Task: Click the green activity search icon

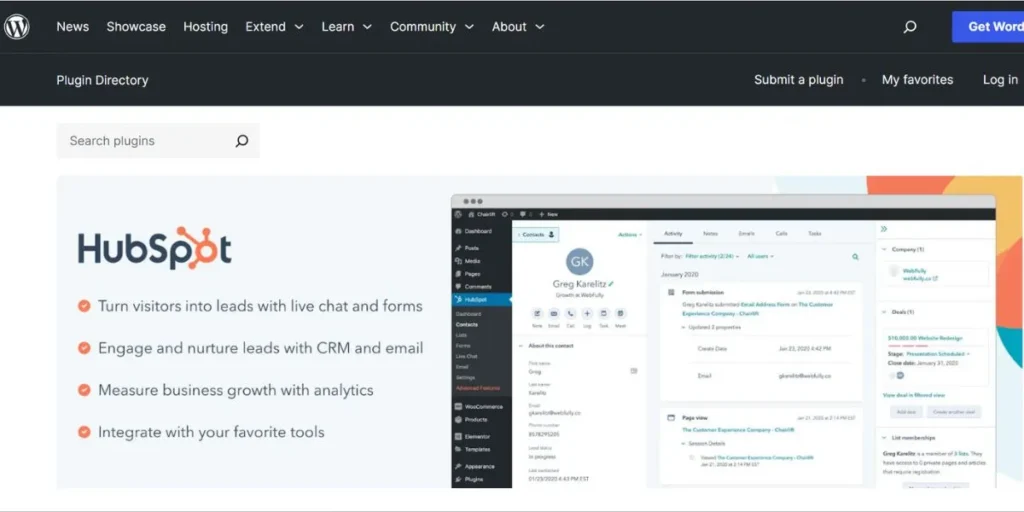Action: [856, 257]
